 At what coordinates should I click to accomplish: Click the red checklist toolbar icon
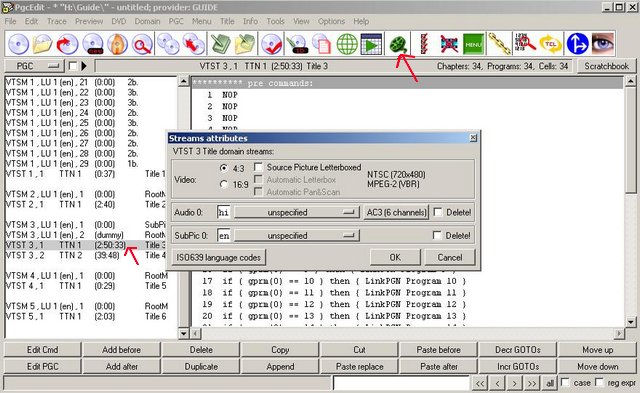coord(424,44)
